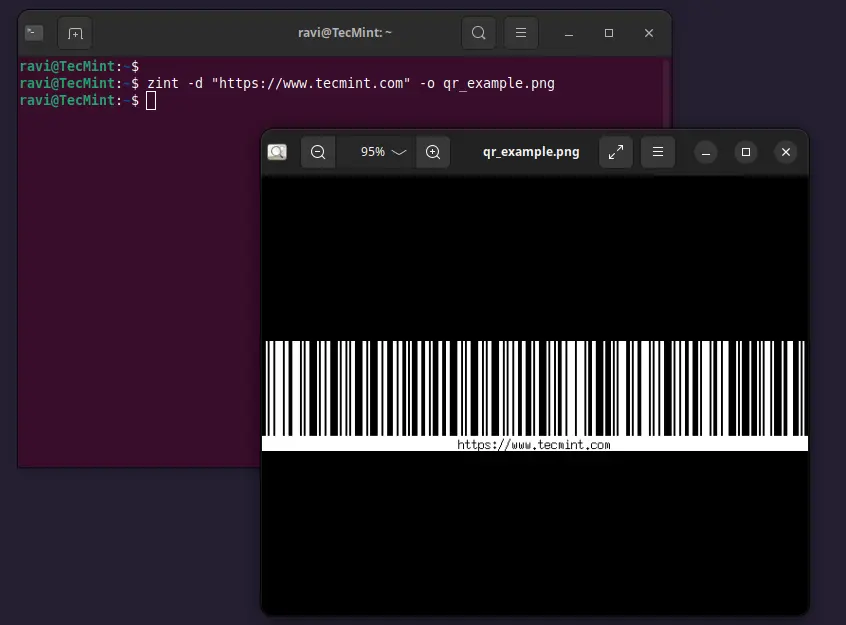Maximize the qr_example.png viewer window
Screen dimensions: 846x625
[x=746, y=153]
